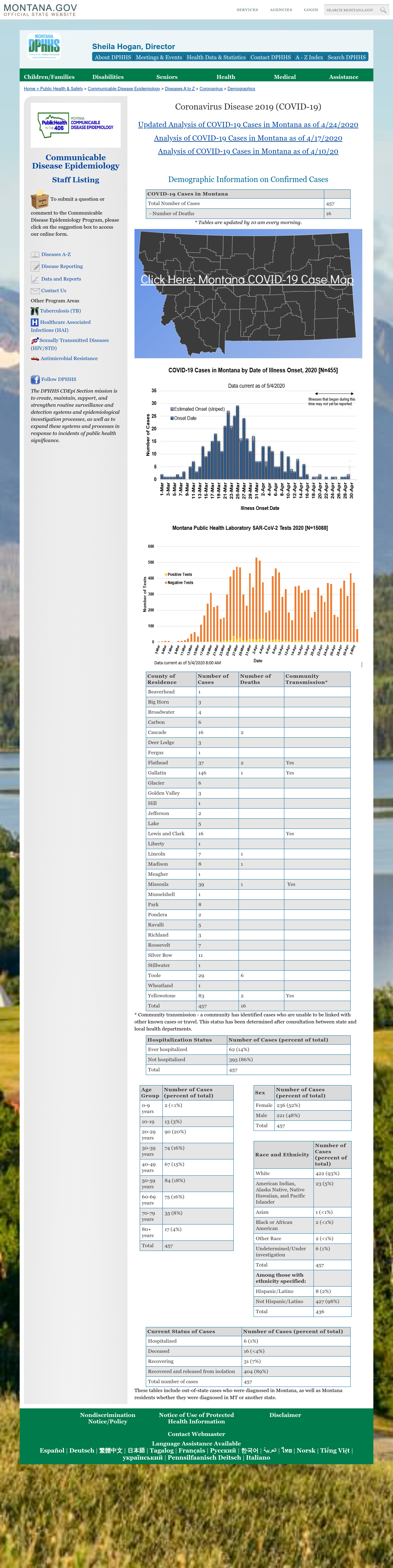Select the Health Data & Statistics tab
The width and height of the screenshot is (393, 1568).
click(216, 57)
